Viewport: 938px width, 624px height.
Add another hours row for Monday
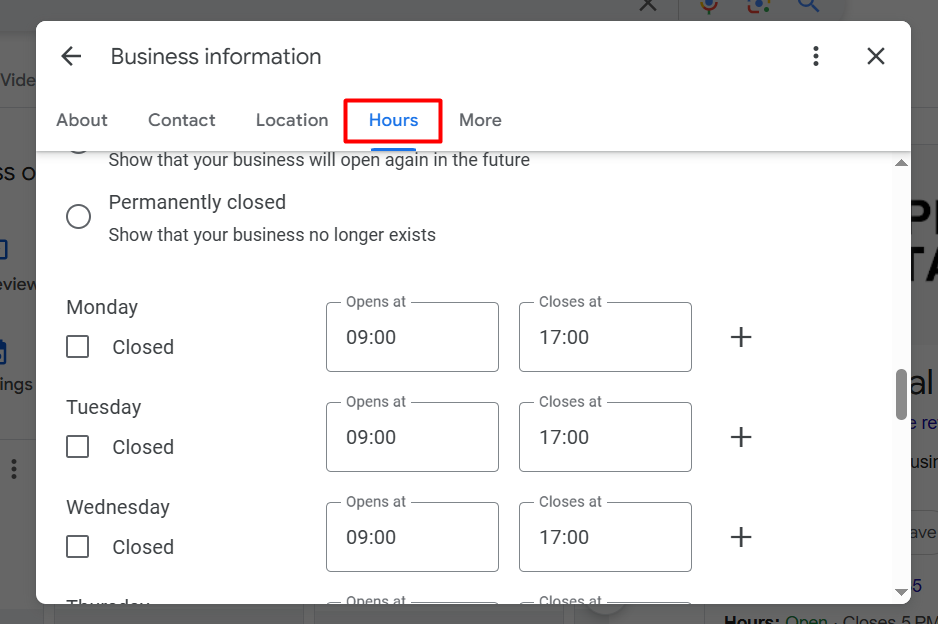741,337
